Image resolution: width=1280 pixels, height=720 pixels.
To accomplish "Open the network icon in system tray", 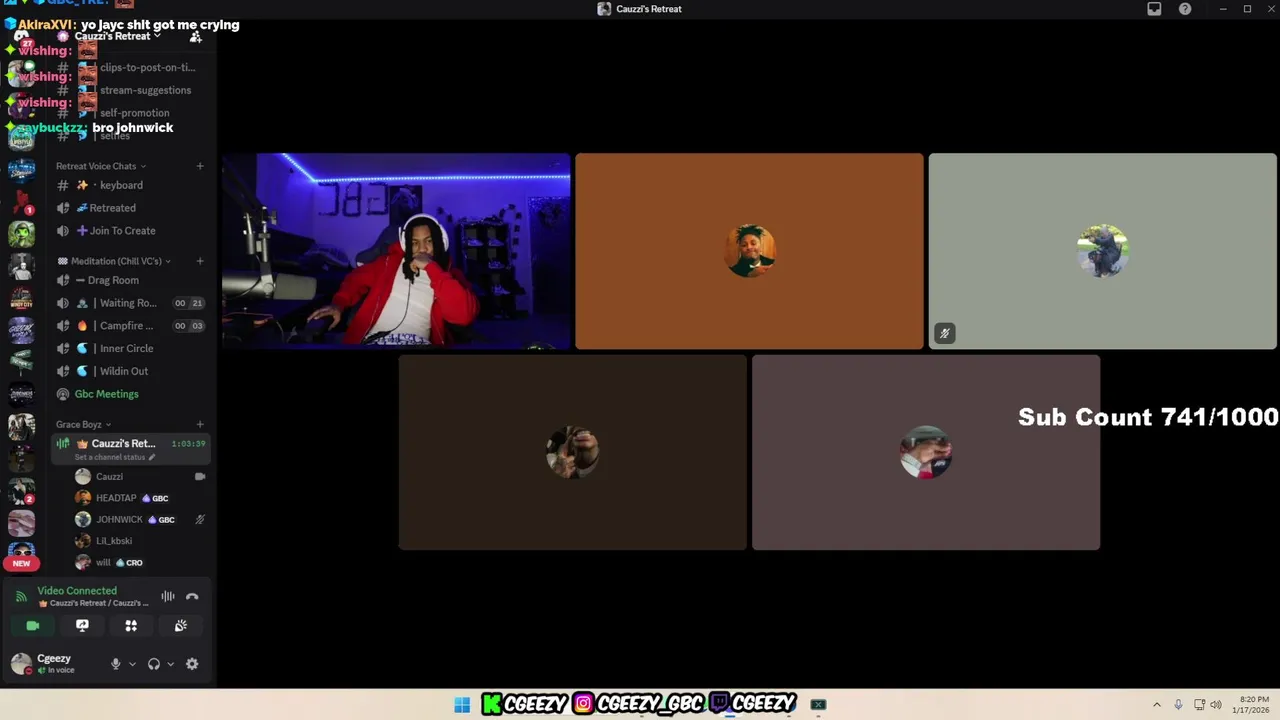I will 1198,705.
